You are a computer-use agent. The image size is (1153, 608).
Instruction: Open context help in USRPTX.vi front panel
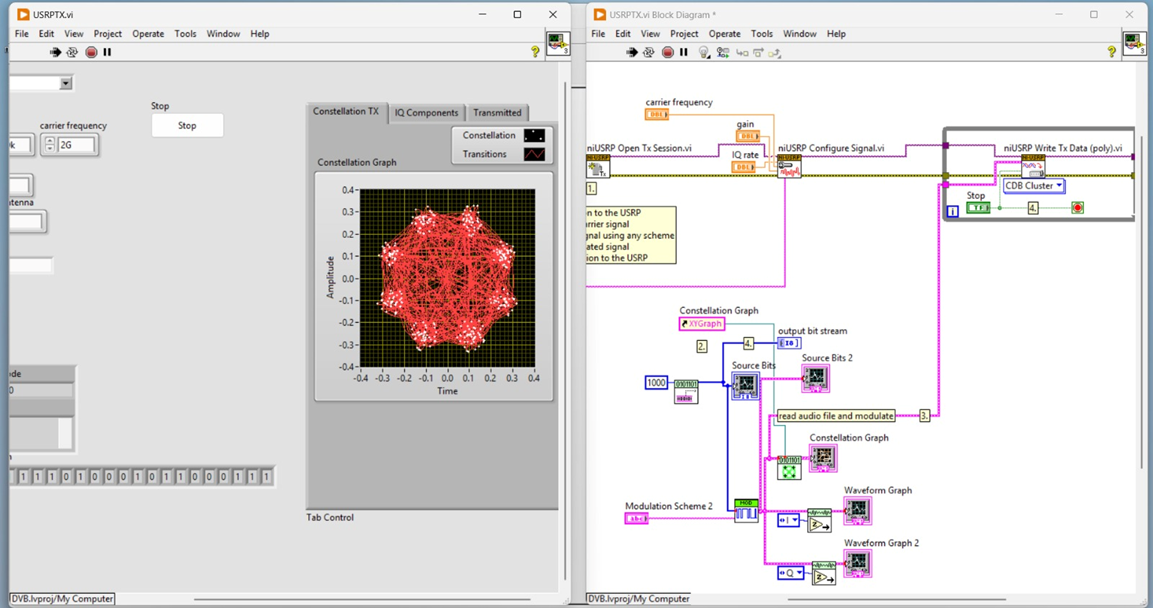click(x=535, y=51)
